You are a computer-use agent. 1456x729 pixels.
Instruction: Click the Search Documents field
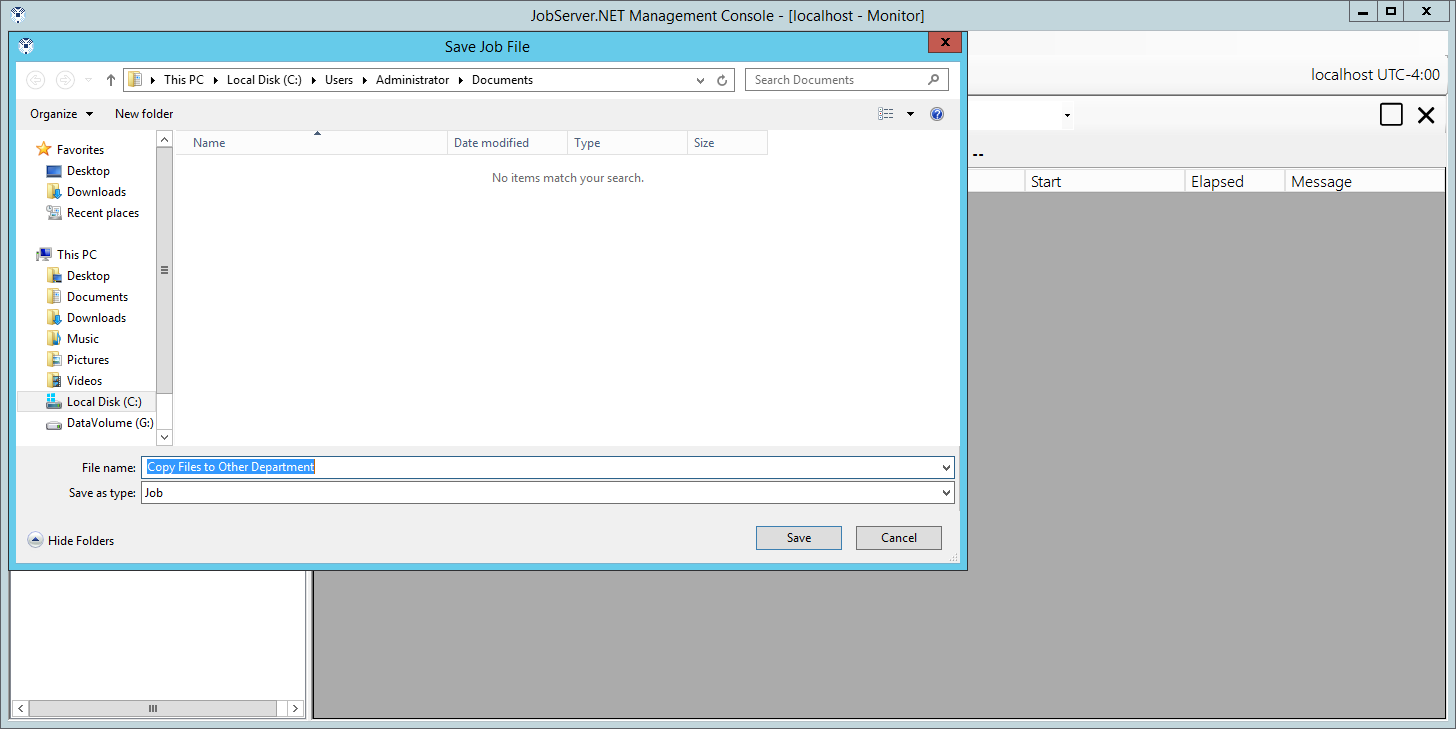tap(835, 80)
